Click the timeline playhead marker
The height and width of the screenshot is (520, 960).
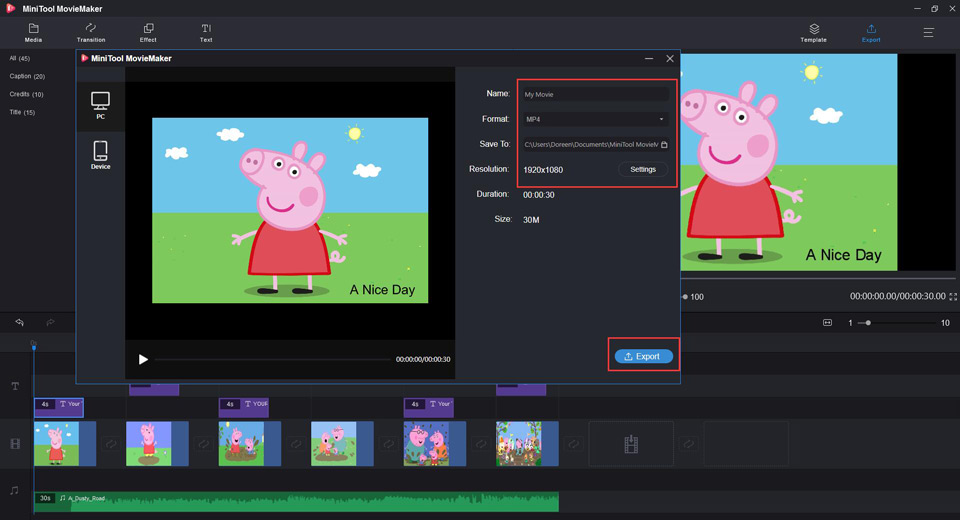[x=34, y=346]
